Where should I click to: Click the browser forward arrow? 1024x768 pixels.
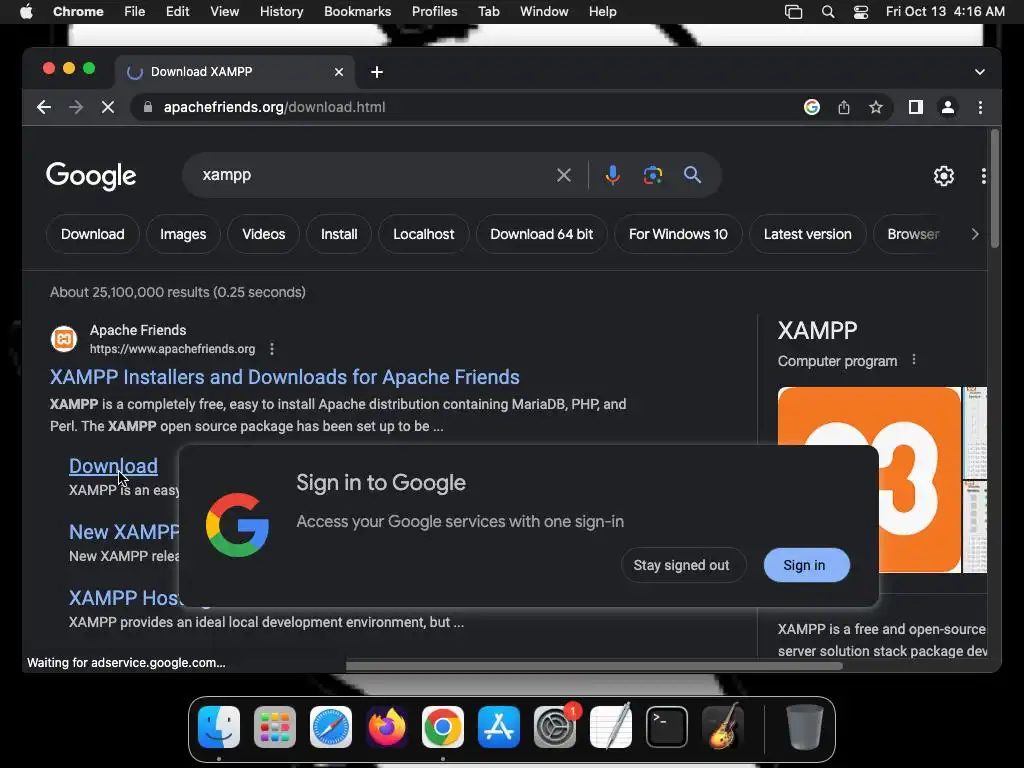pos(76,107)
